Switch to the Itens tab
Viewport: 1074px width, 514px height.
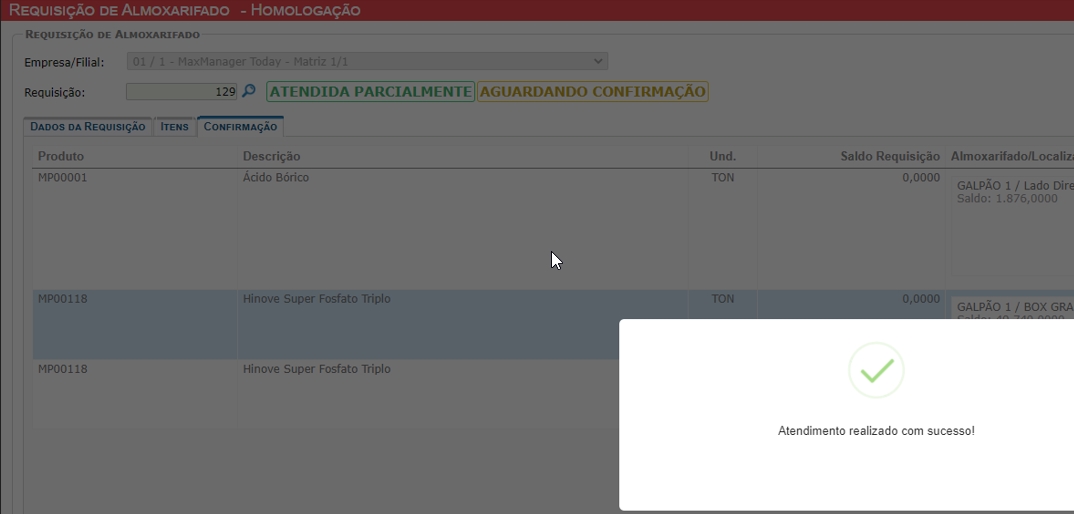click(x=174, y=127)
